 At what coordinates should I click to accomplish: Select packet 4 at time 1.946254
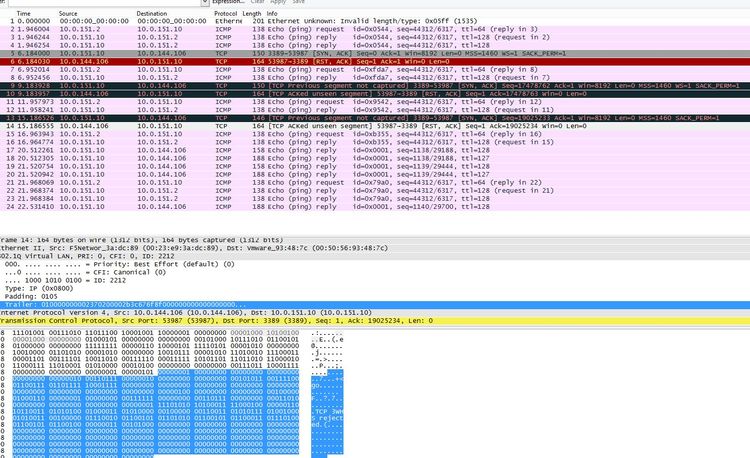pyautogui.click(x=375, y=45)
